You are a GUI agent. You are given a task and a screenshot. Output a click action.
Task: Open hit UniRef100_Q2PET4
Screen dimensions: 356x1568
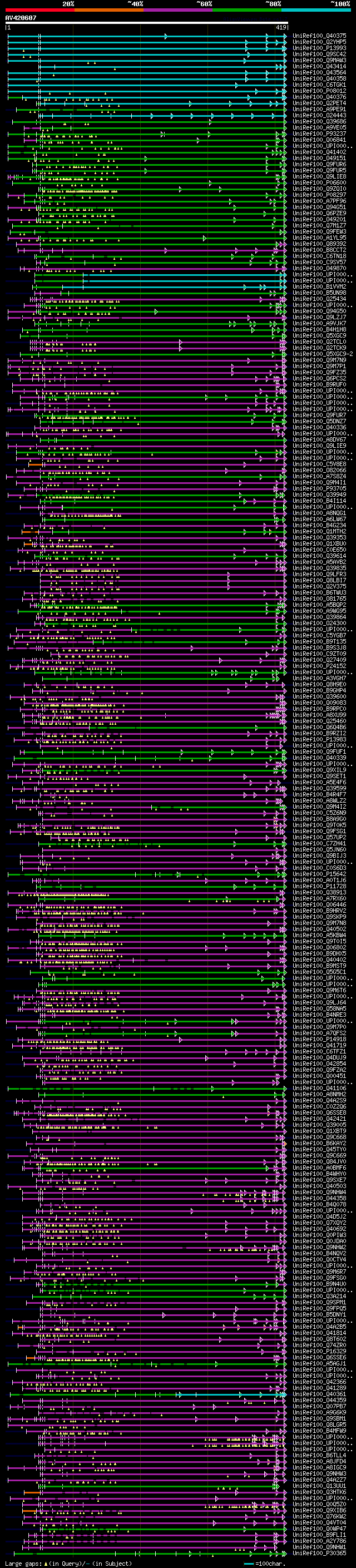(319, 103)
